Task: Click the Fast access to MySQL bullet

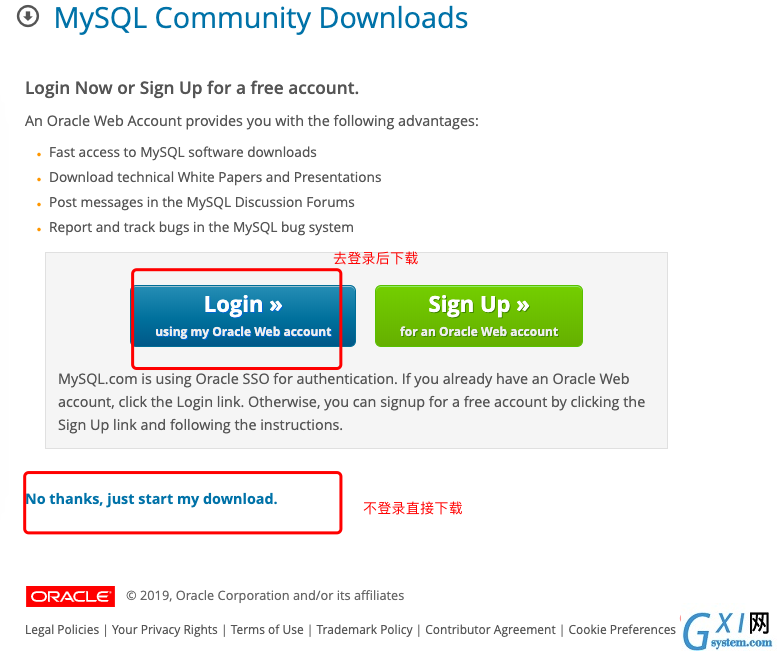Action: click(x=183, y=152)
